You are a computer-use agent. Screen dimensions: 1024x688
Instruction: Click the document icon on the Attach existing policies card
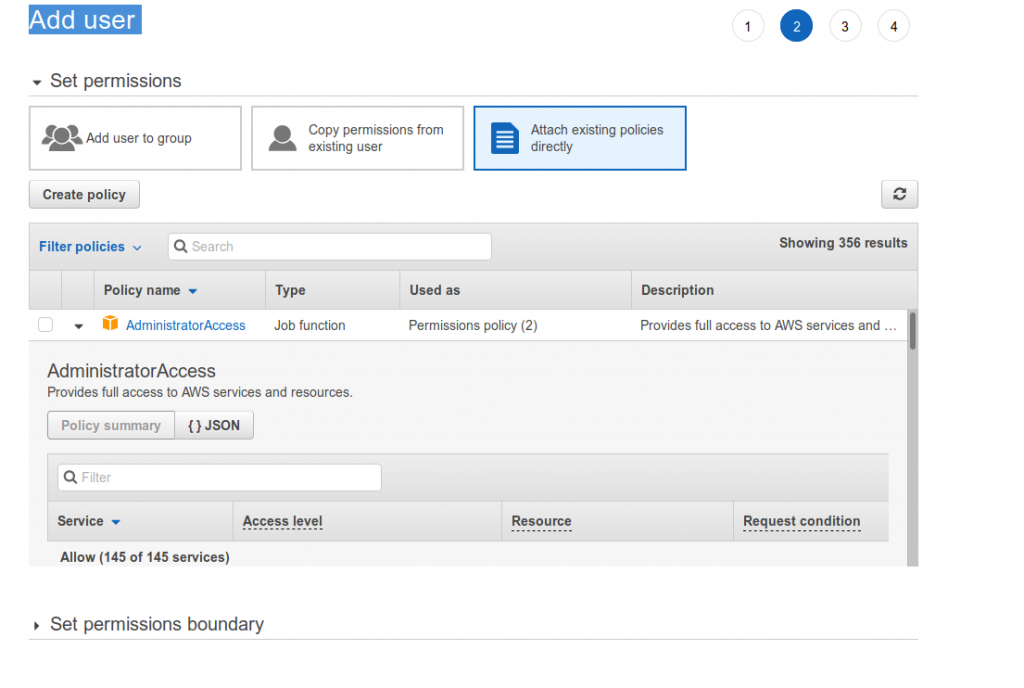[504, 138]
